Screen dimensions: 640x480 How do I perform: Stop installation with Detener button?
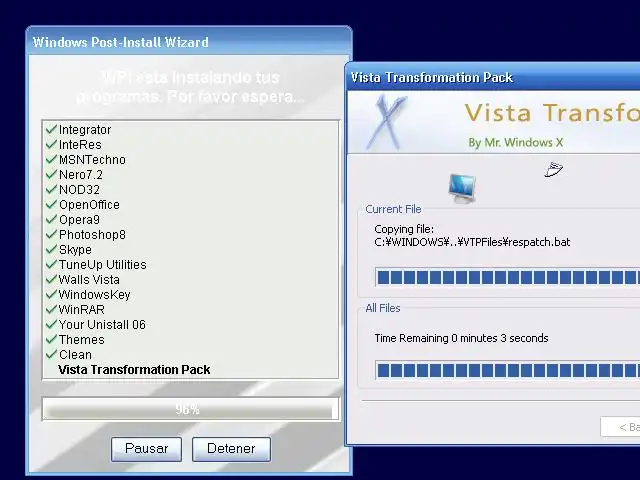coord(231,449)
